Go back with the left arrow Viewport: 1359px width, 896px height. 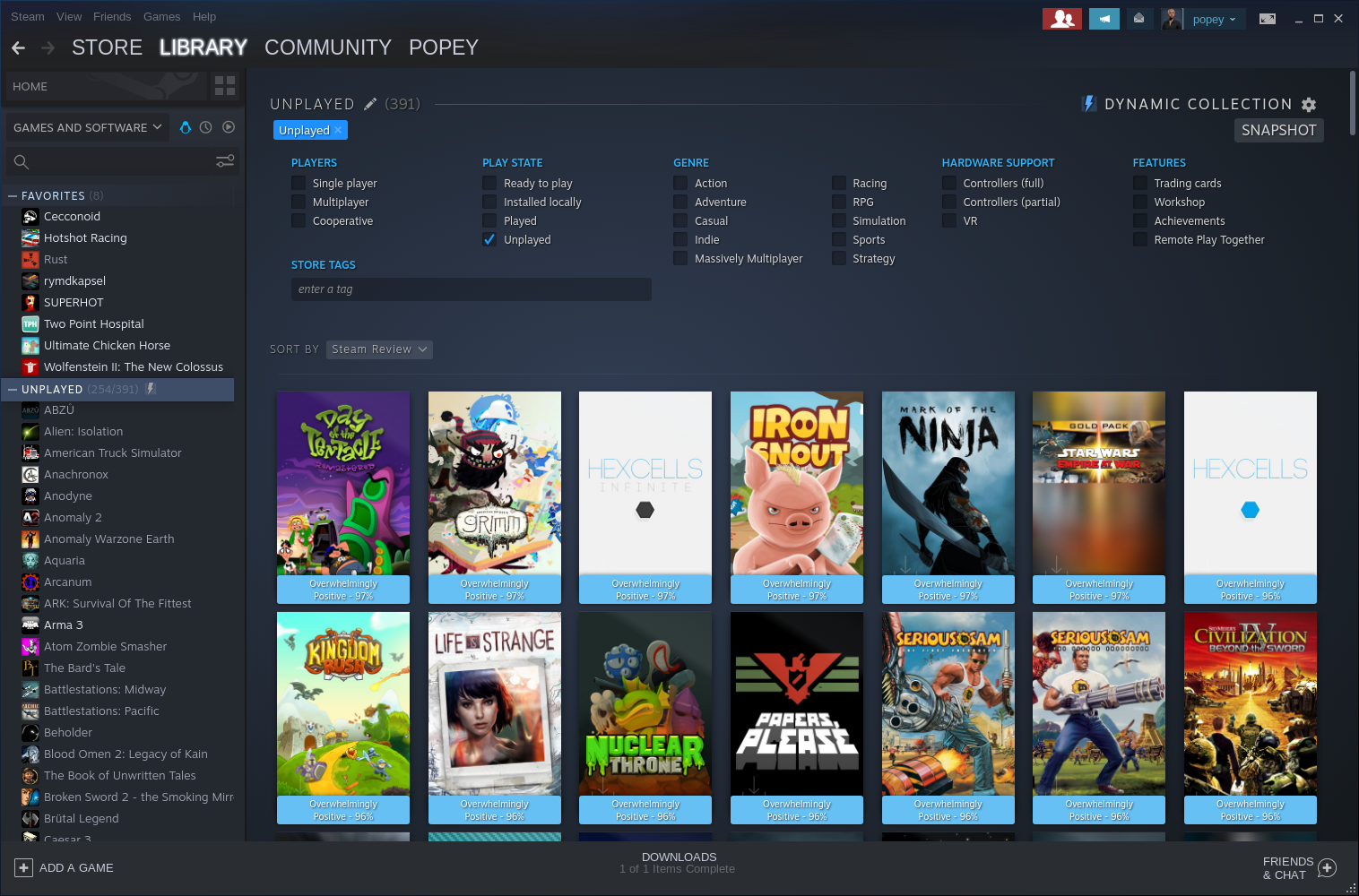pos(18,47)
